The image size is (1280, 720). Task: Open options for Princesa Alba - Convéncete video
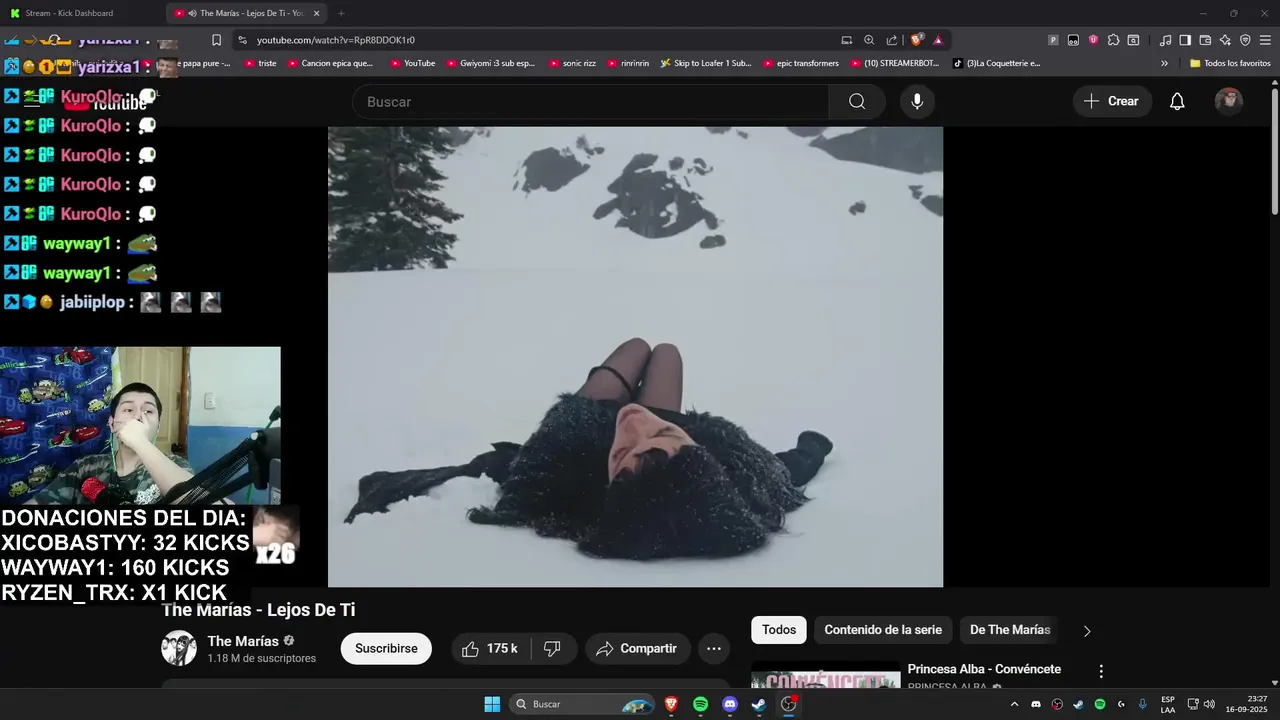click(1101, 671)
